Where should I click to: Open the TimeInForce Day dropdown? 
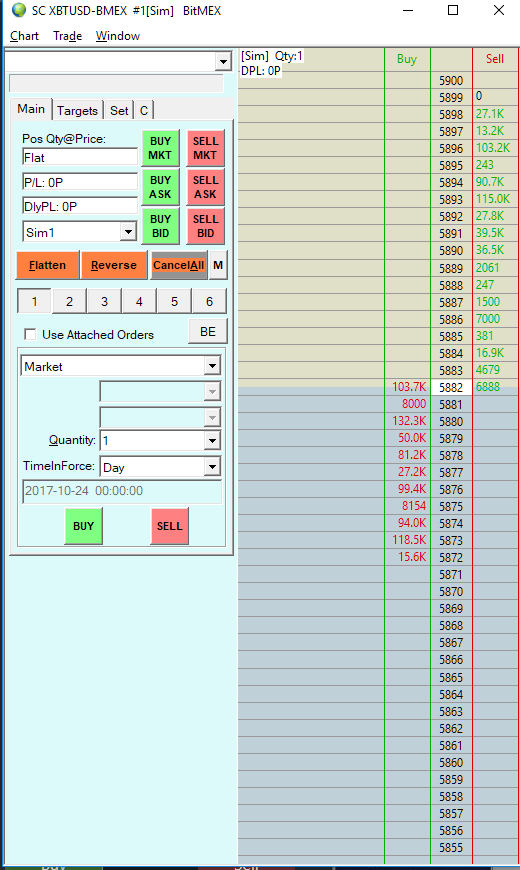(212, 467)
